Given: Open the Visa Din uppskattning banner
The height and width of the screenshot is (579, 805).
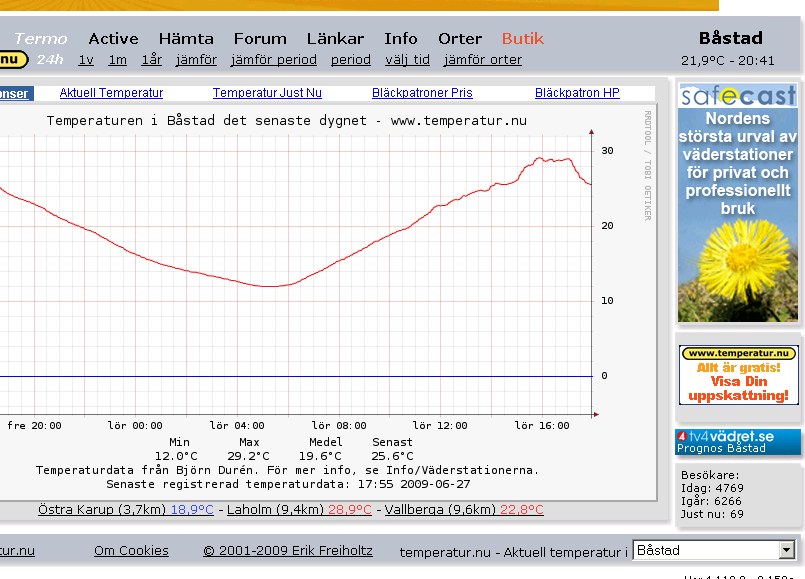Looking at the screenshot, I should click(738, 375).
